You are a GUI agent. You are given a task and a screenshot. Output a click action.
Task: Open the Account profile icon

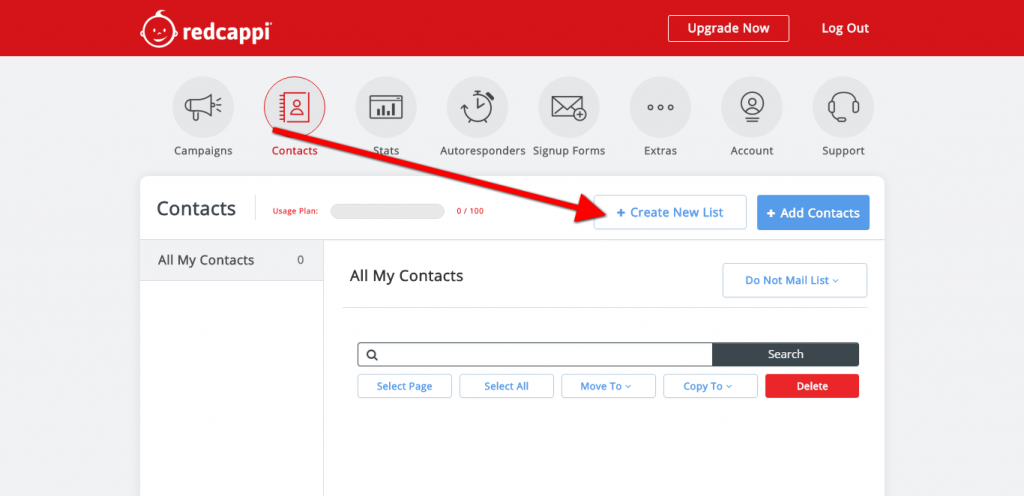752,107
